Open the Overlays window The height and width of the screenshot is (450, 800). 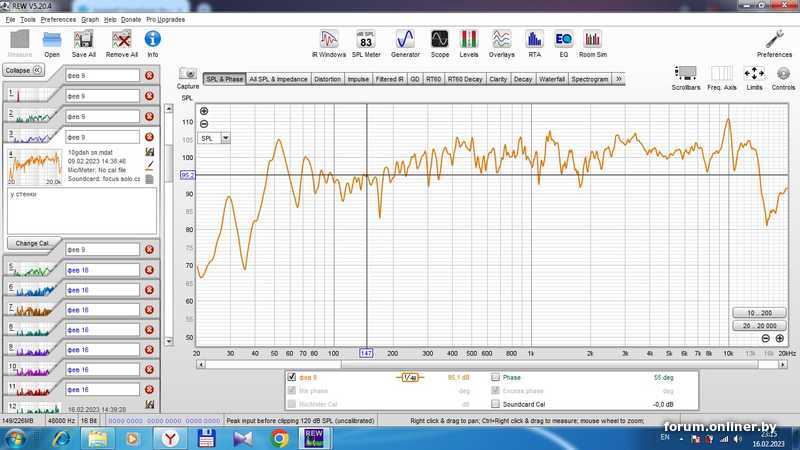coord(501,41)
